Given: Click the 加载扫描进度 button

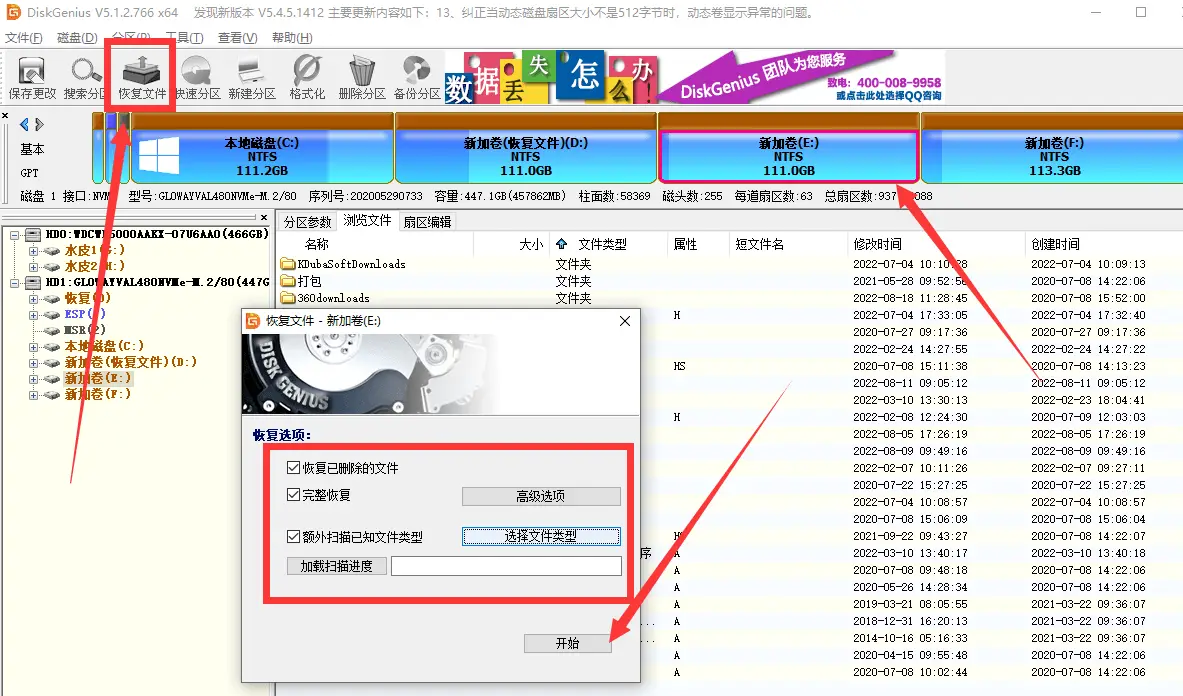Looking at the screenshot, I should (x=336, y=566).
